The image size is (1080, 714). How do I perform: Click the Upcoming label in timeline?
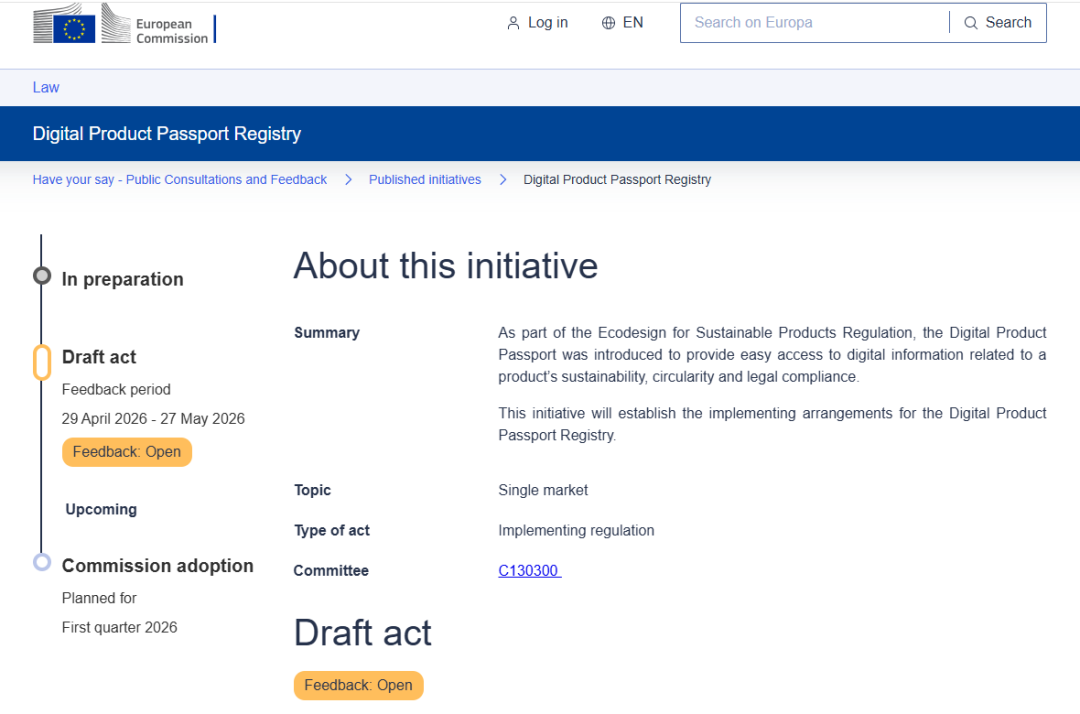click(101, 510)
